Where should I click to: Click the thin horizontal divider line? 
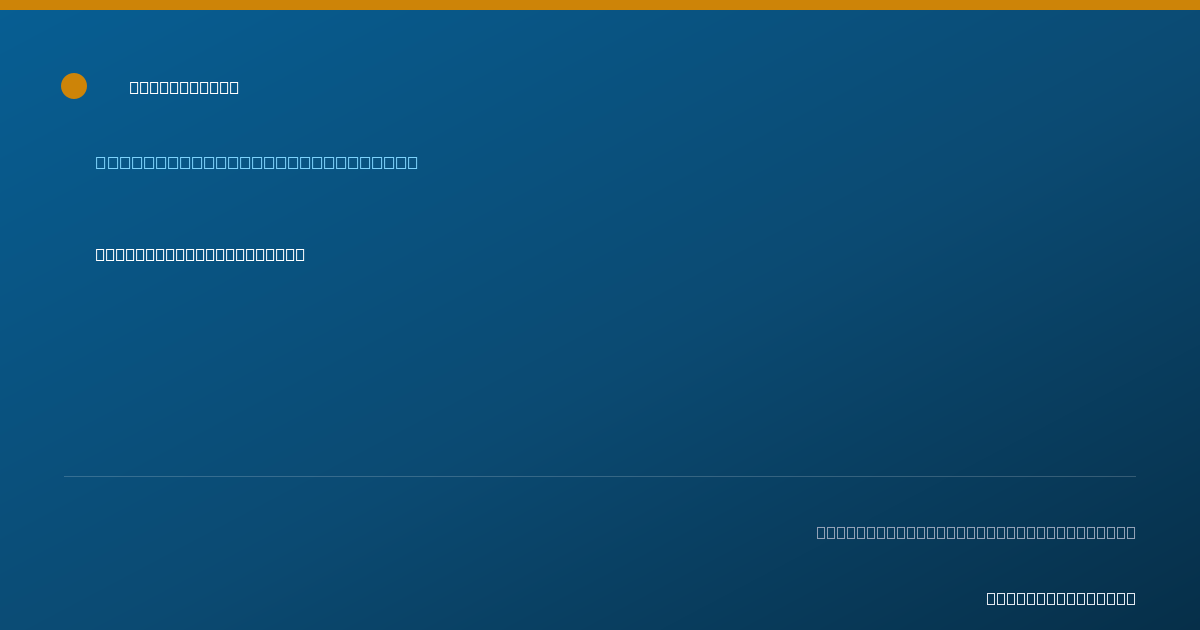pos(600,476)
